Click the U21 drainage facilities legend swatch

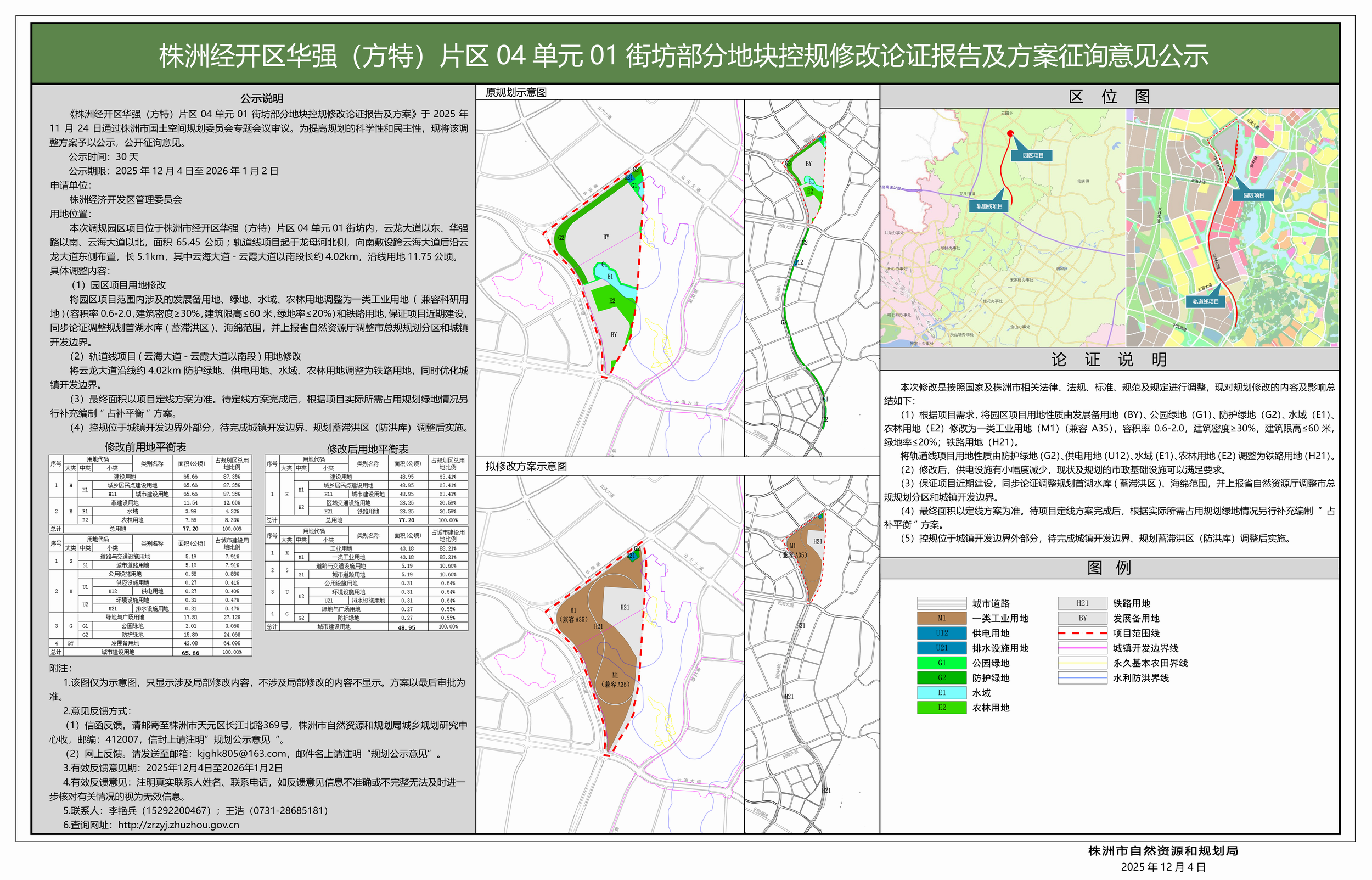coord(941,648)
